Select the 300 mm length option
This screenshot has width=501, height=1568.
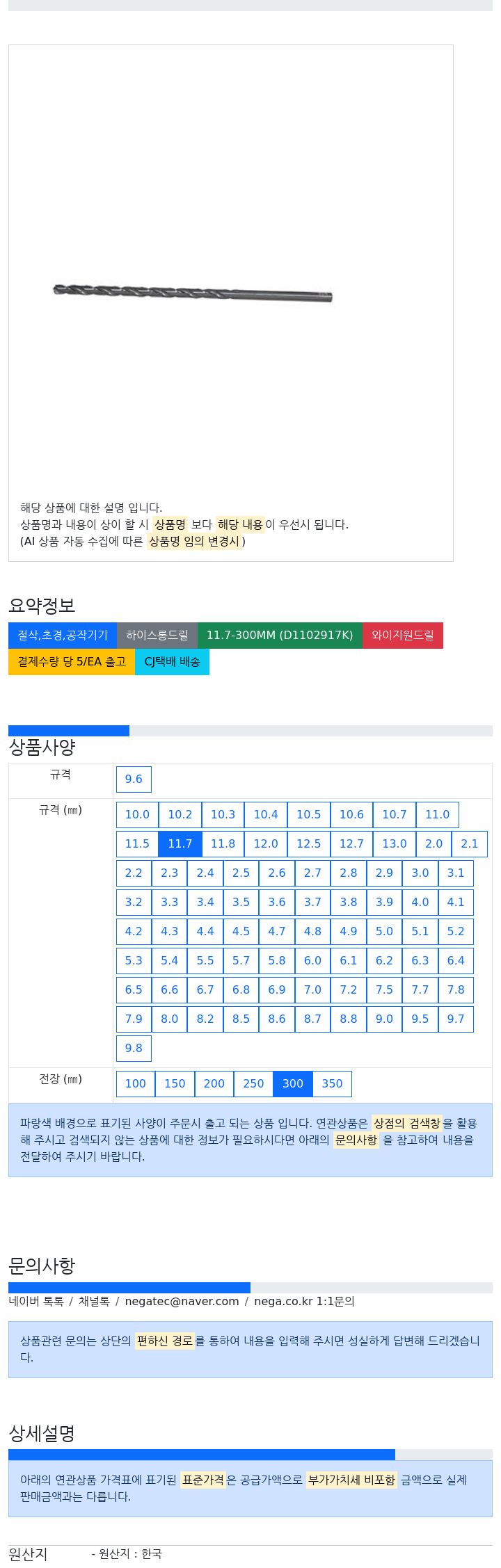[293, 1083]
